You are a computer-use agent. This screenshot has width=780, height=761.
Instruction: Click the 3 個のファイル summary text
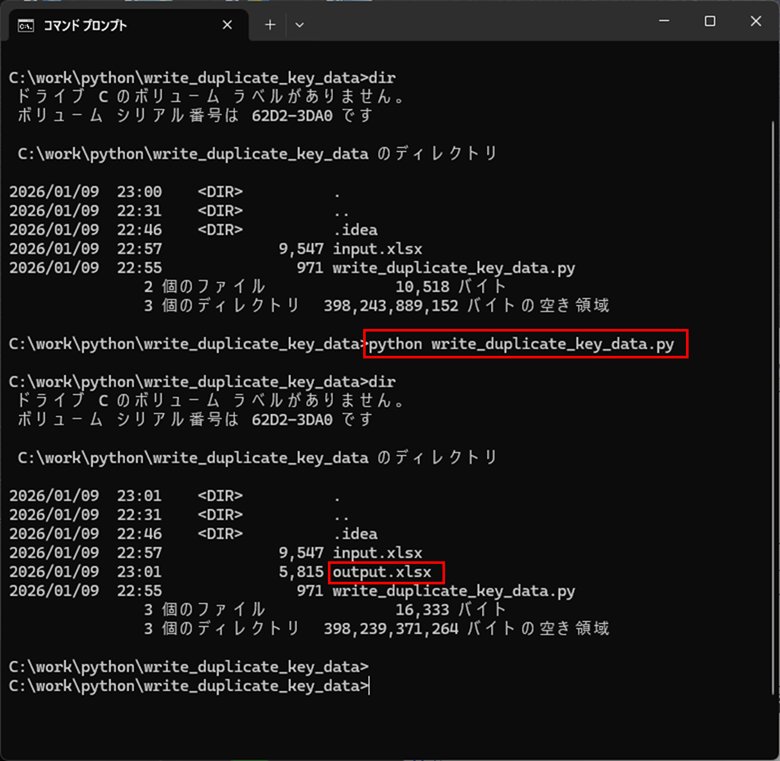tap(205, 610)
